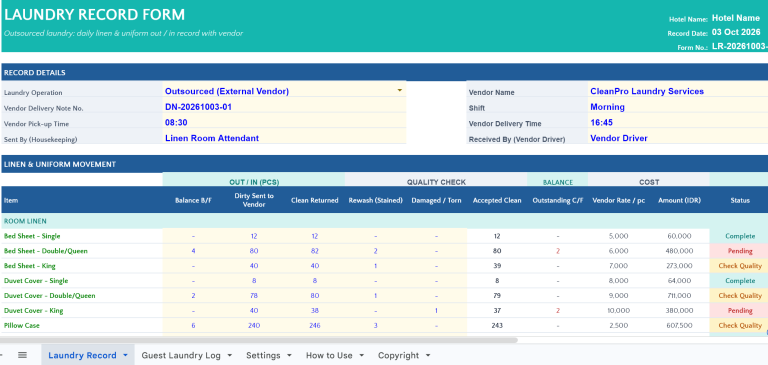Select amount 480,000 cell
The width and height of the screenshot is (768, 365).
point(679,251)
